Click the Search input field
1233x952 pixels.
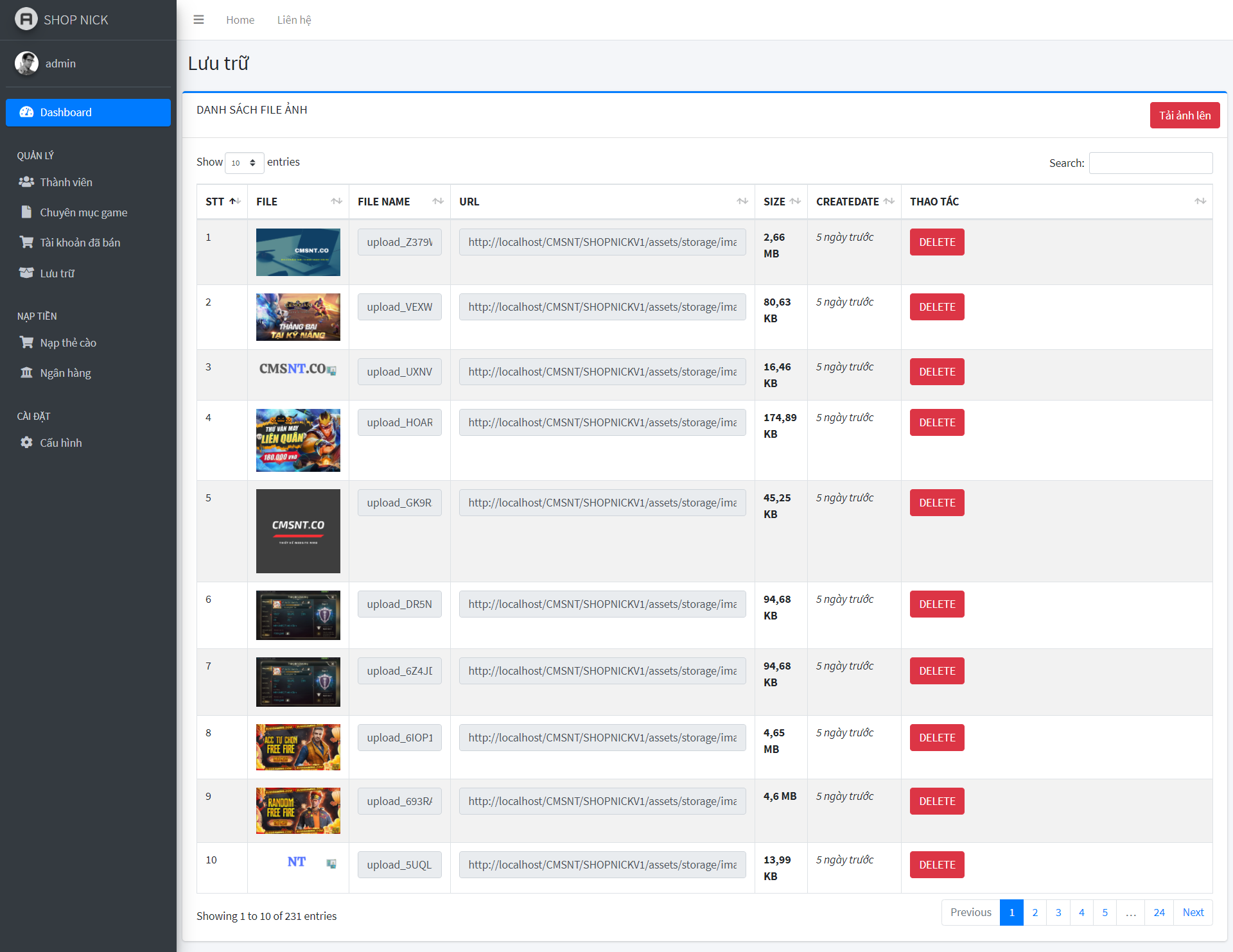coord(1150,163)
